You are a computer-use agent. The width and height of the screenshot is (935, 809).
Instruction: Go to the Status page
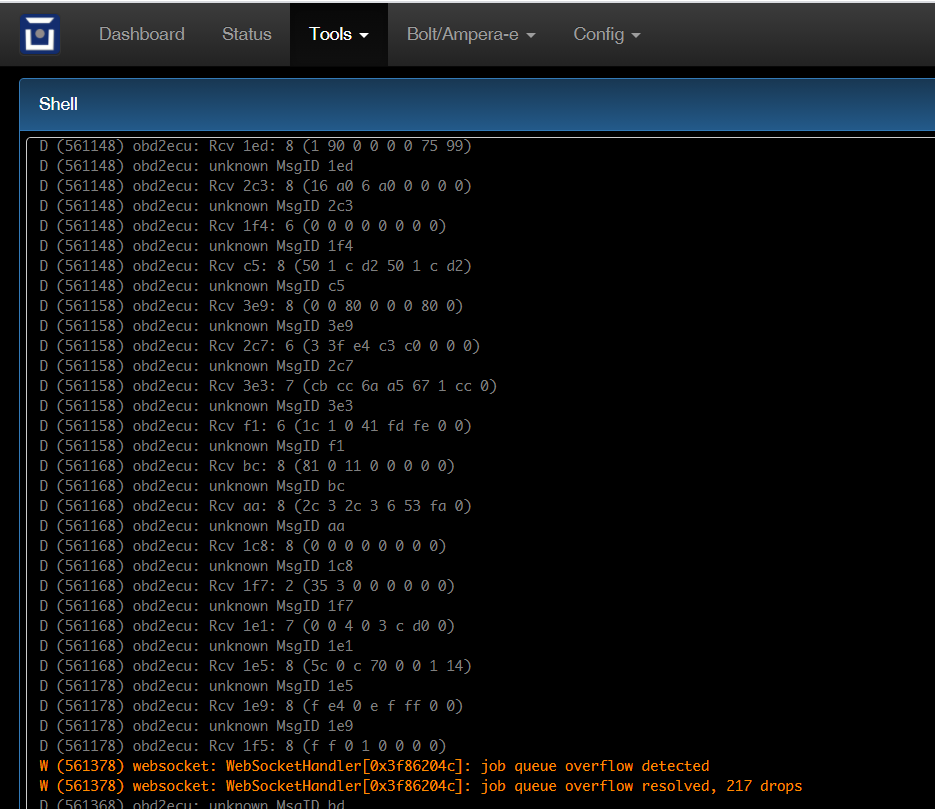(x=247, y=34)
